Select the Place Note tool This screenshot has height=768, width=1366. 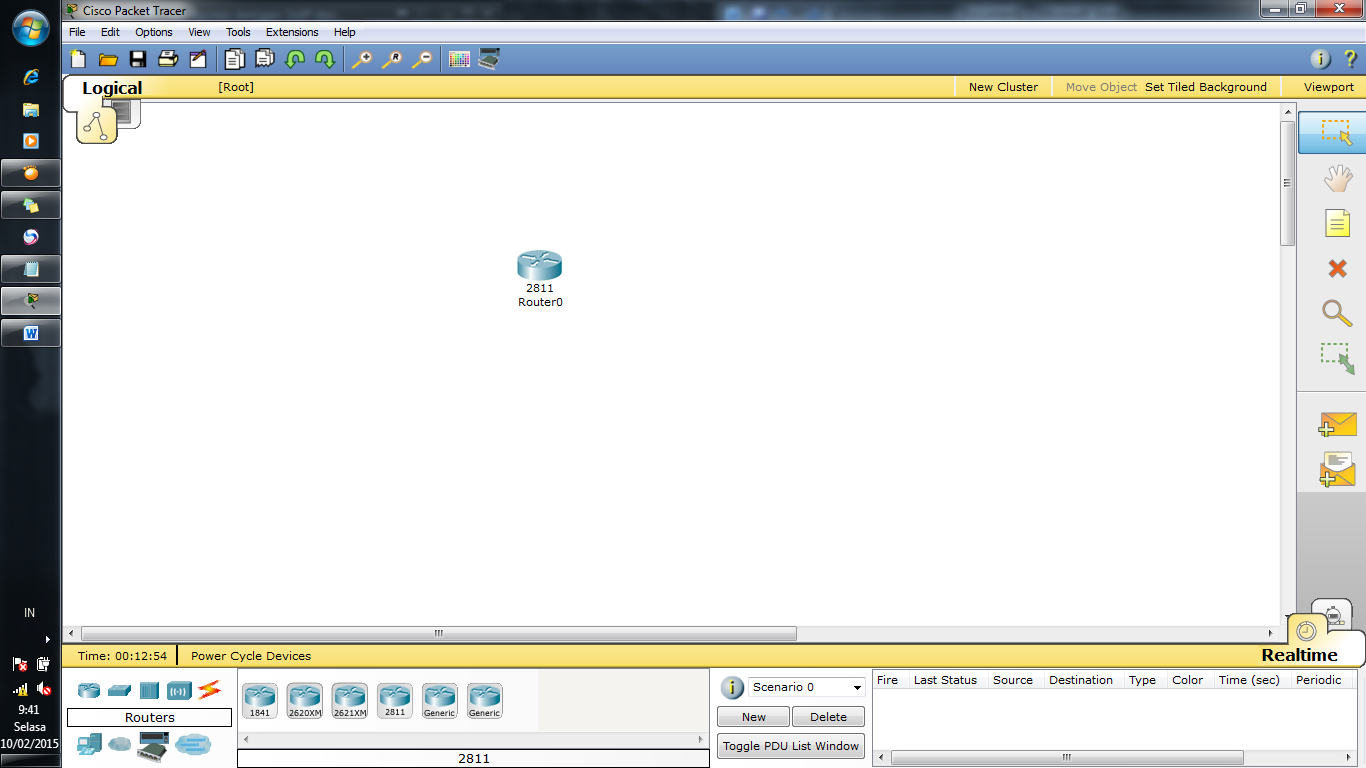pyautogui.click(x=1337, y=223)
